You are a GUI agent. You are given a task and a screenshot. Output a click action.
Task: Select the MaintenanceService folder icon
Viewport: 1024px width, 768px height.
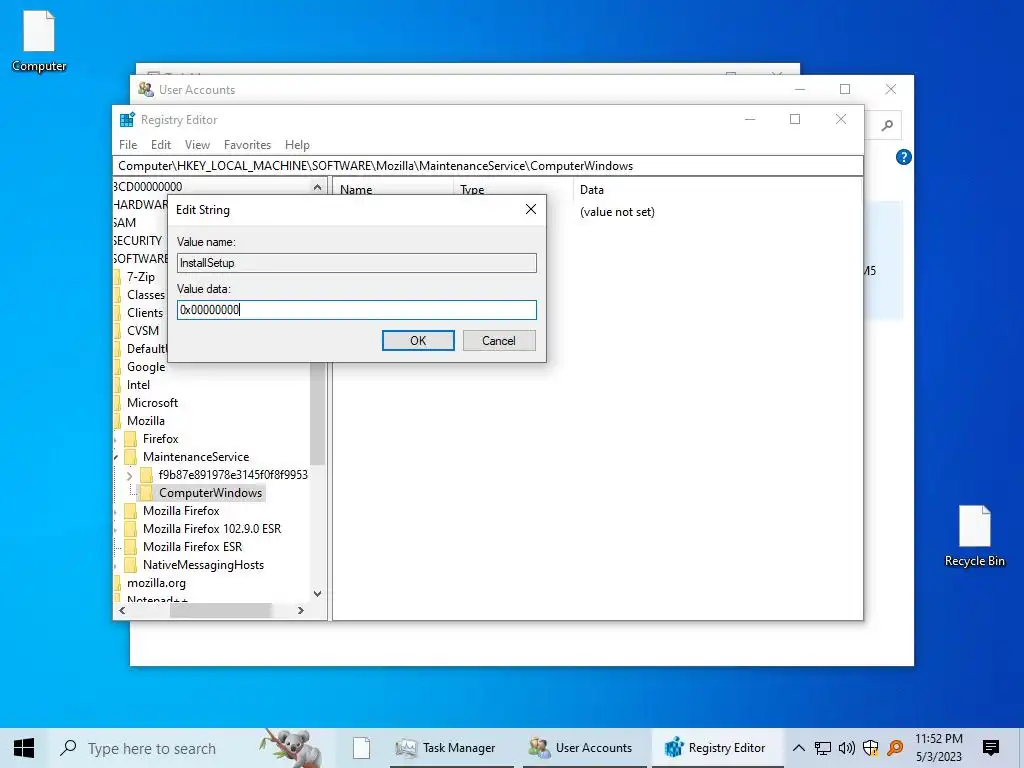click(131, 457)
